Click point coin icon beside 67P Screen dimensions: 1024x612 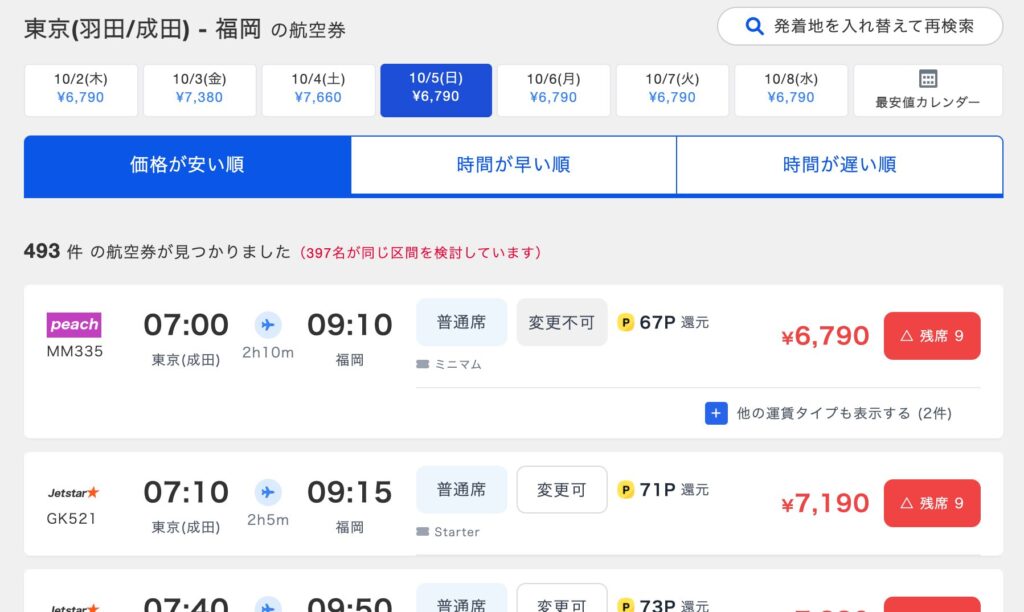[x=626, y=322]
